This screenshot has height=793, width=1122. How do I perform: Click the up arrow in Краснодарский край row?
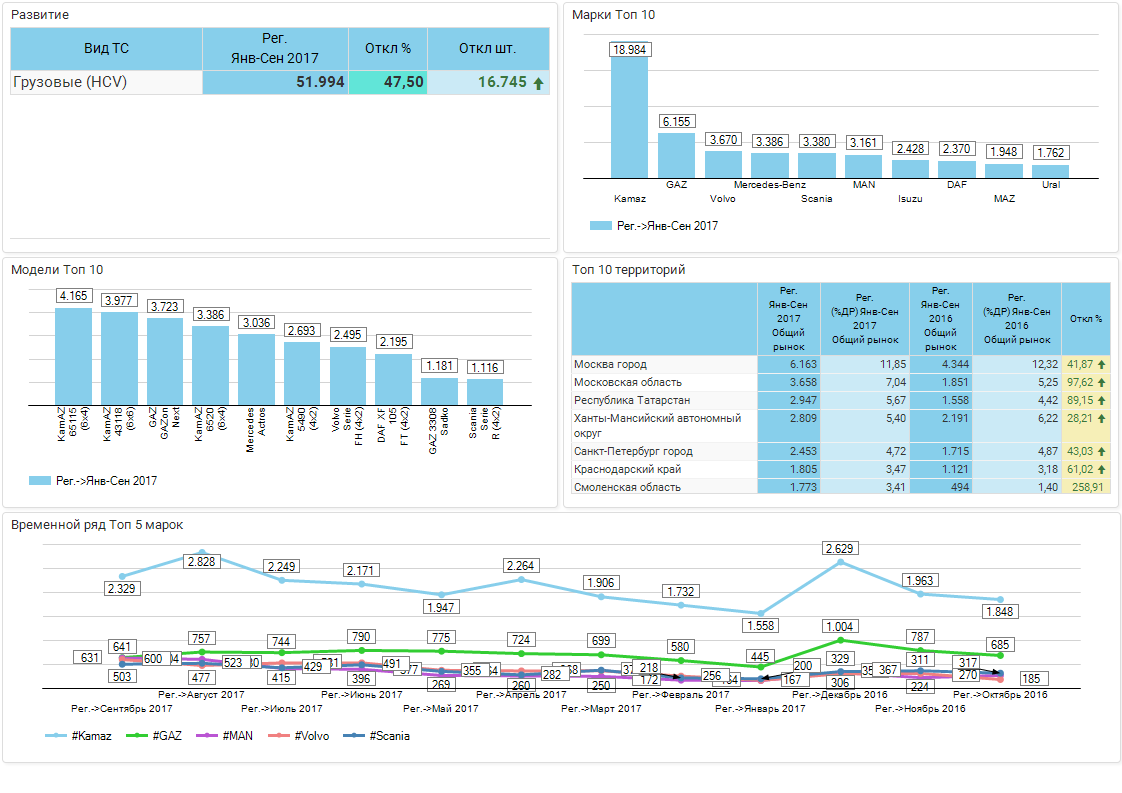[x=1101, y=469]
